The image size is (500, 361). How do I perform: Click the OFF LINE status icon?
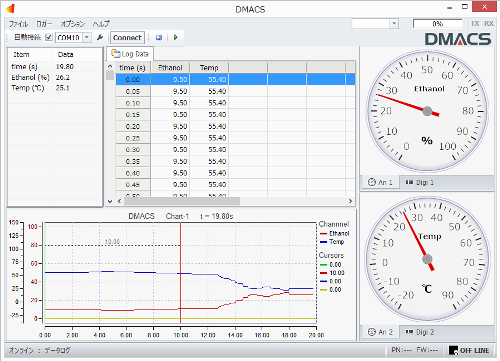pos(453,350)
